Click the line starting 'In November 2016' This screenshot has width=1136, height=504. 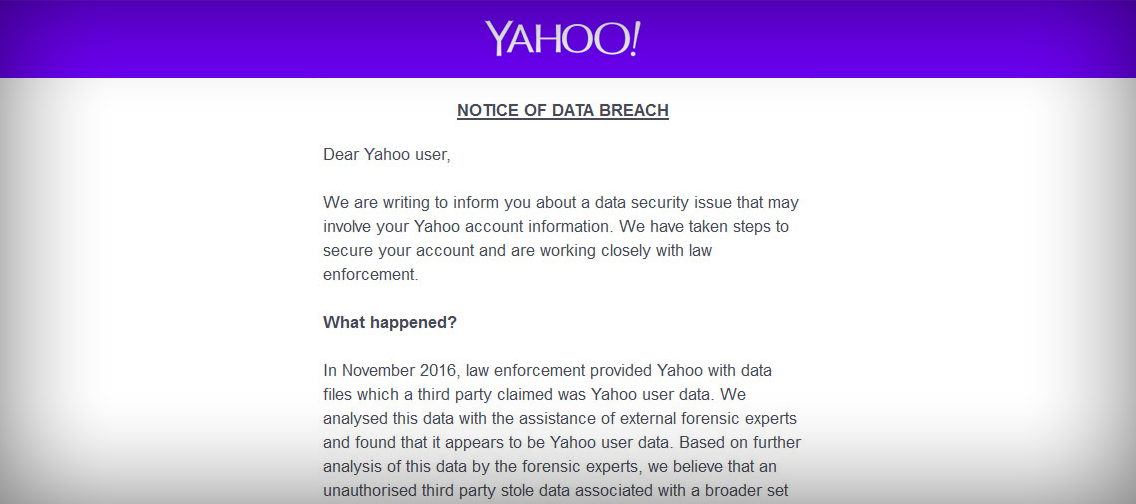548,371
